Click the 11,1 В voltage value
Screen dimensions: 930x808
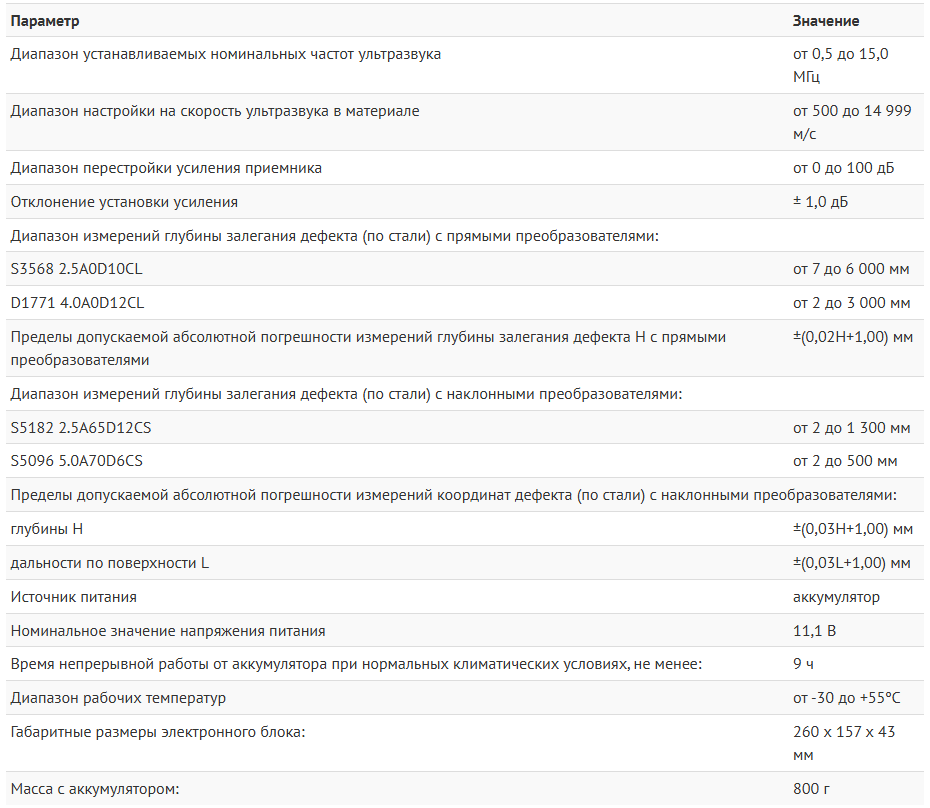[x=814, y=631]
